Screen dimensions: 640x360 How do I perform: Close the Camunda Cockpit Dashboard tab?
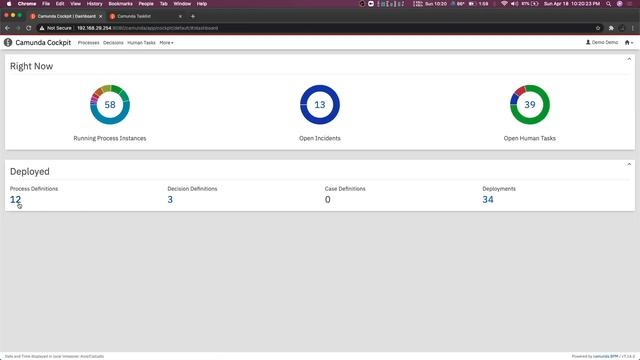coord(100,16)
